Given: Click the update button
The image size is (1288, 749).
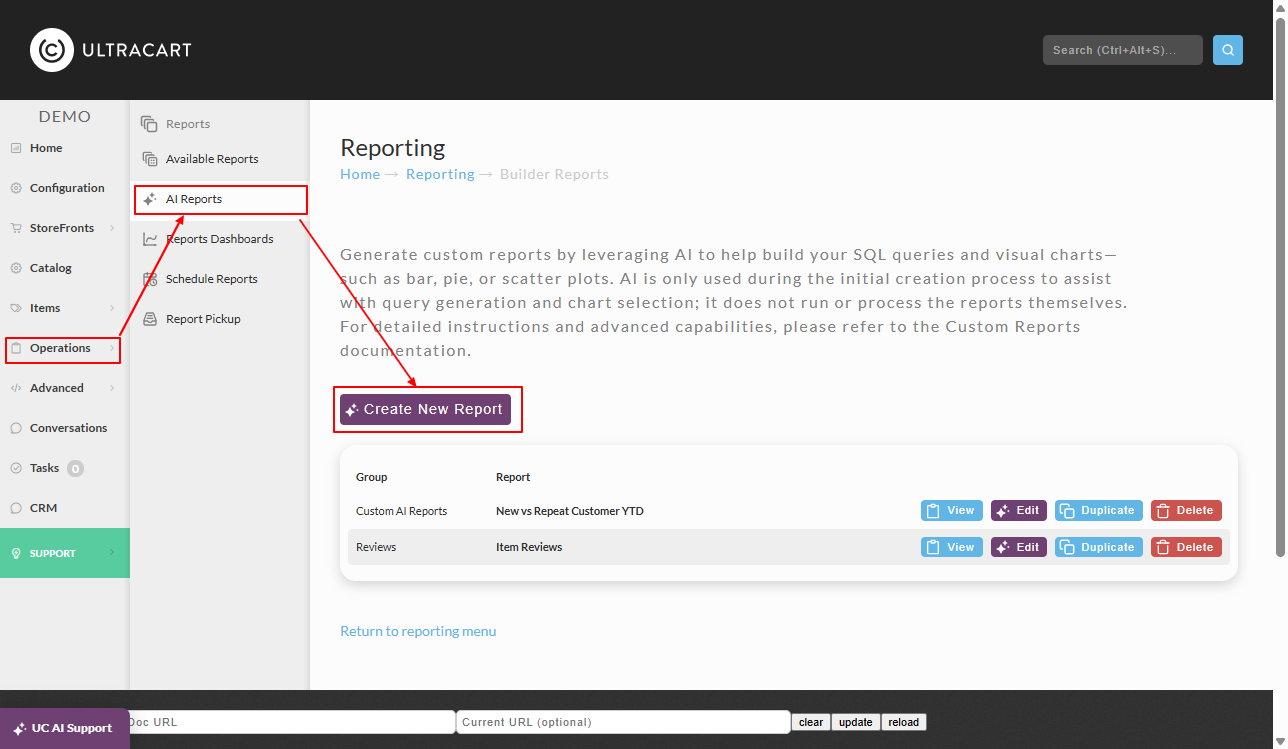Looking at the screenshot, I should point(856,722).
